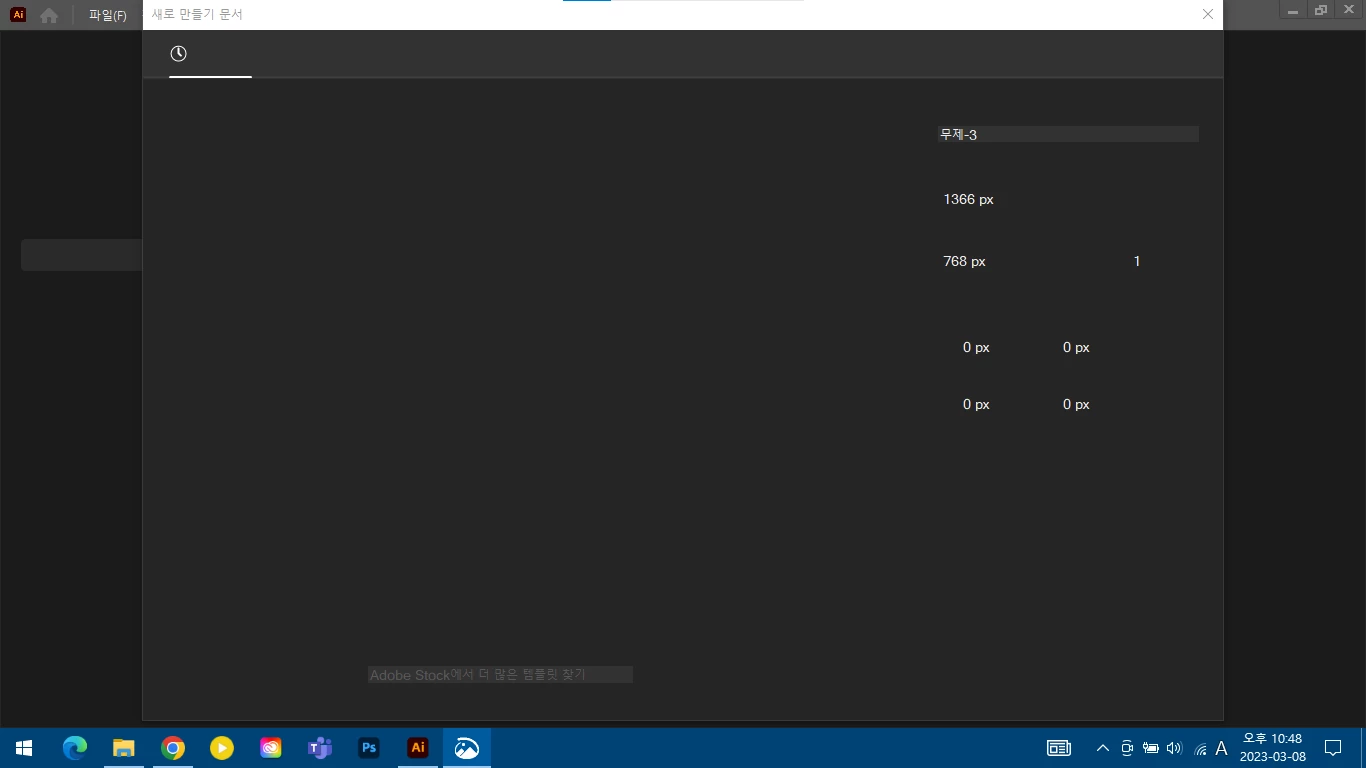Open the 파일(F) menu

point(108,15)
